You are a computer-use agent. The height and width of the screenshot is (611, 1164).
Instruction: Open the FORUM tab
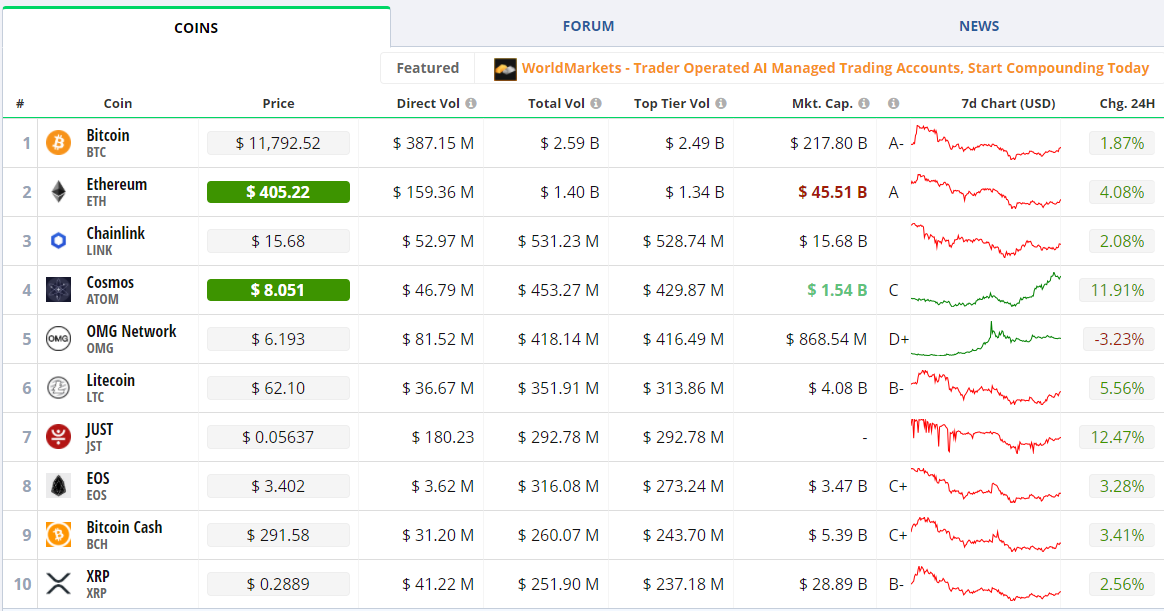point(588,26)
